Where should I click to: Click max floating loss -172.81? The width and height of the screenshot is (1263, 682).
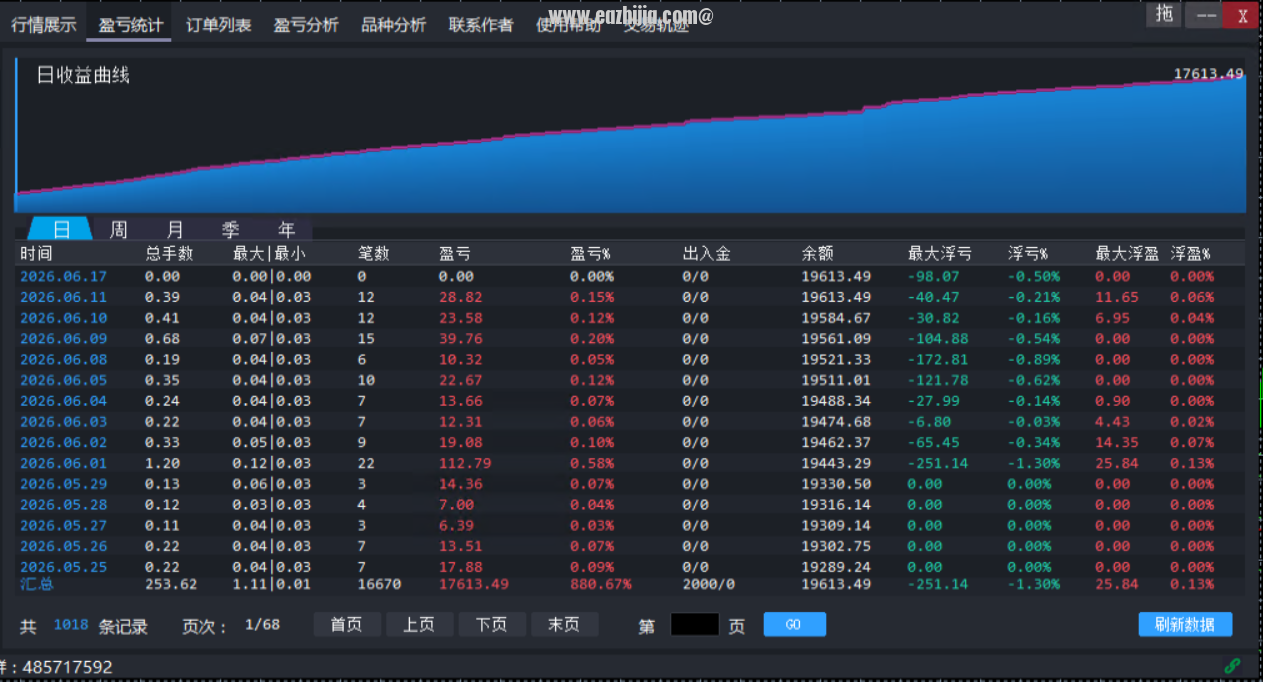pyautogui.click(x=938, y=359)
